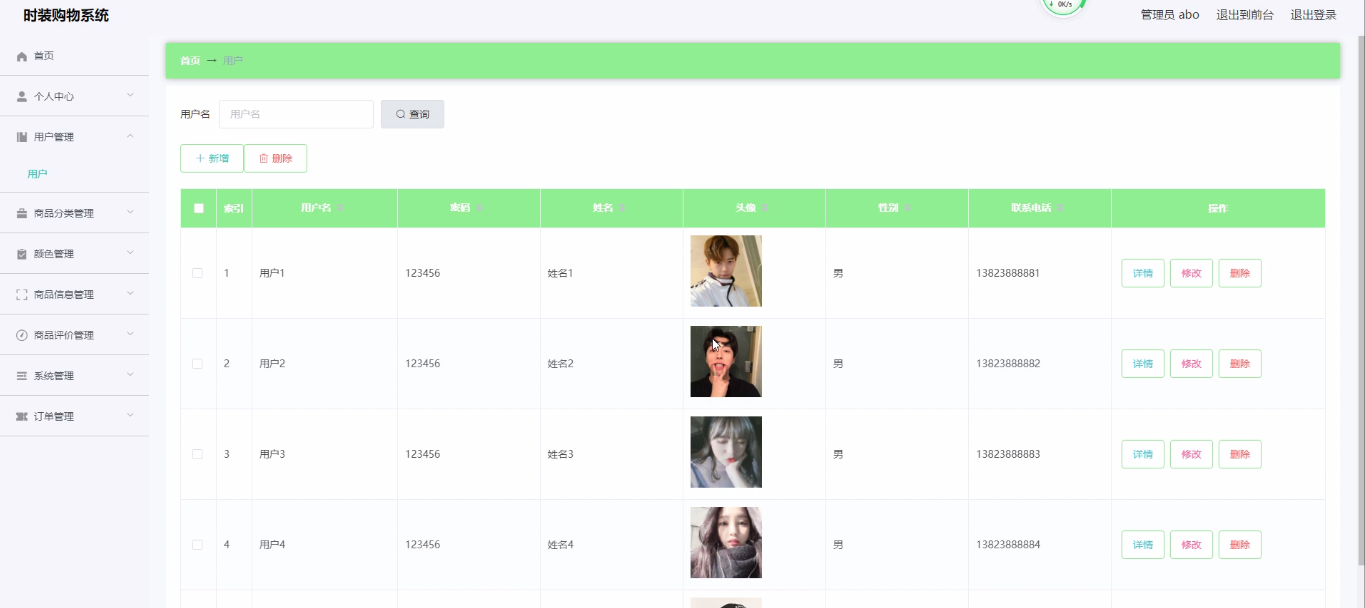
Task: Click the briefcase icon for 商品分类管理
Action: [x=22, y=213]
